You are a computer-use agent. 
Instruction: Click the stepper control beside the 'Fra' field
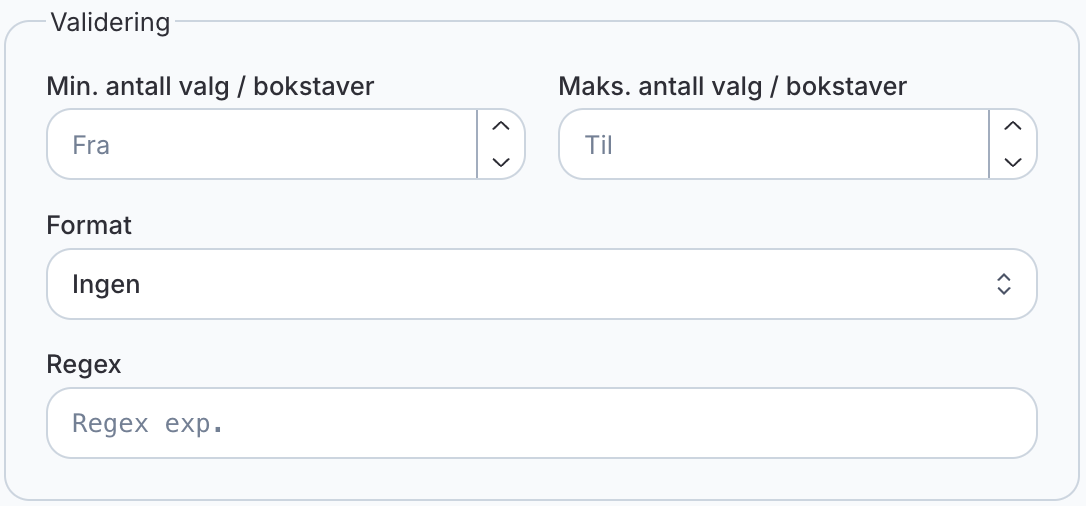pos(501,144)
